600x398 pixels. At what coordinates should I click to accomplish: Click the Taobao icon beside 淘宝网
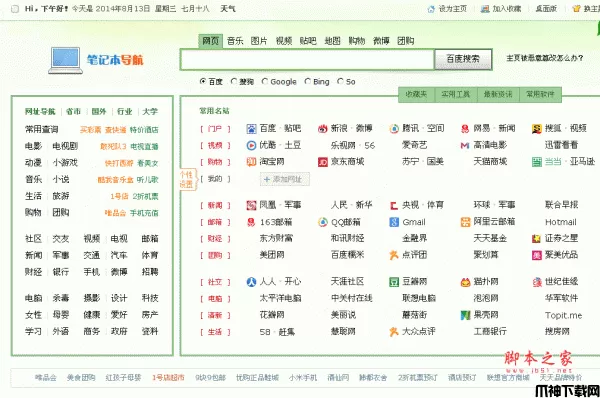(251, 162)
